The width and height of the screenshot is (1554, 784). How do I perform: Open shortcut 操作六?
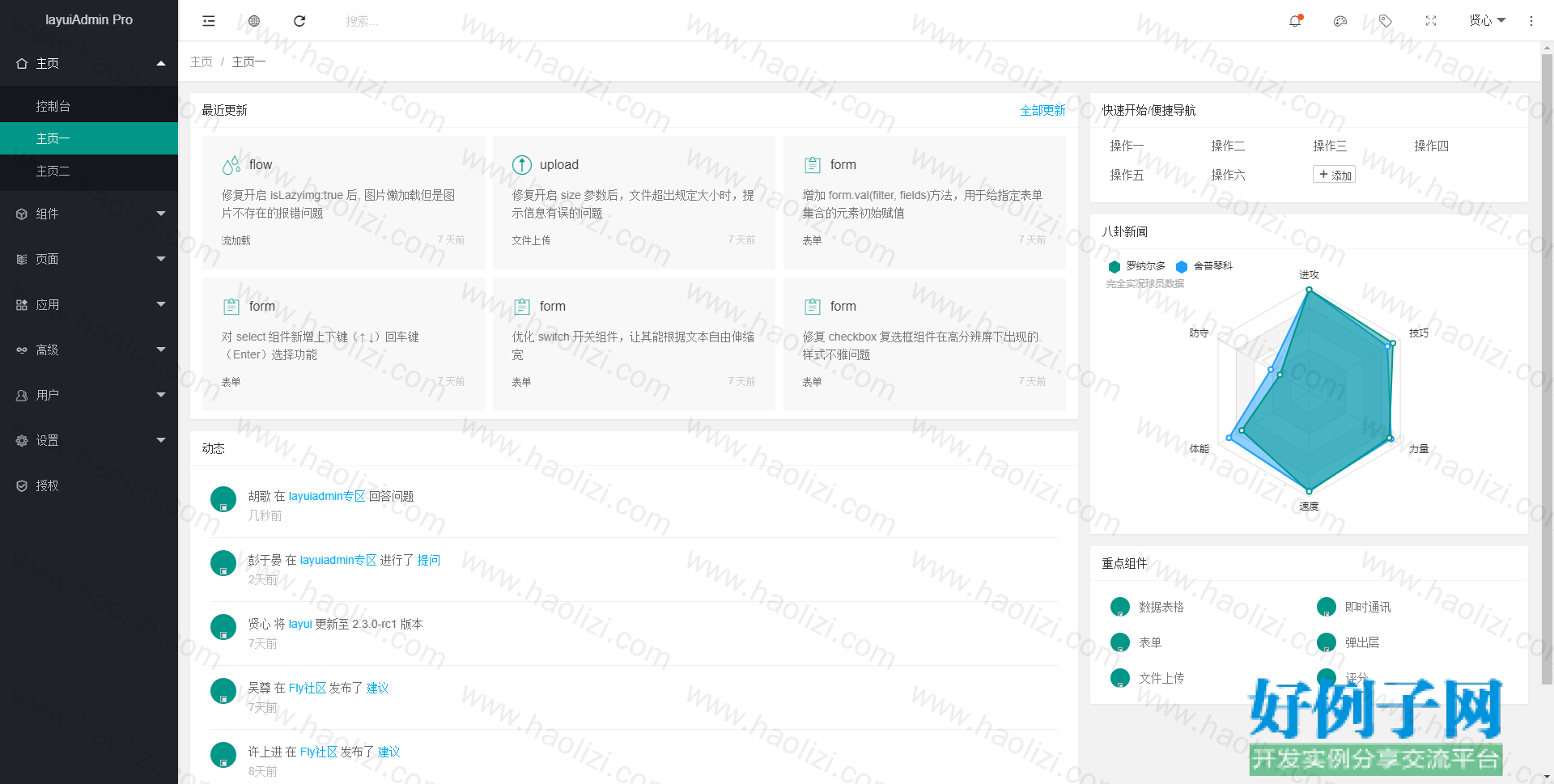click(1228, 175)
